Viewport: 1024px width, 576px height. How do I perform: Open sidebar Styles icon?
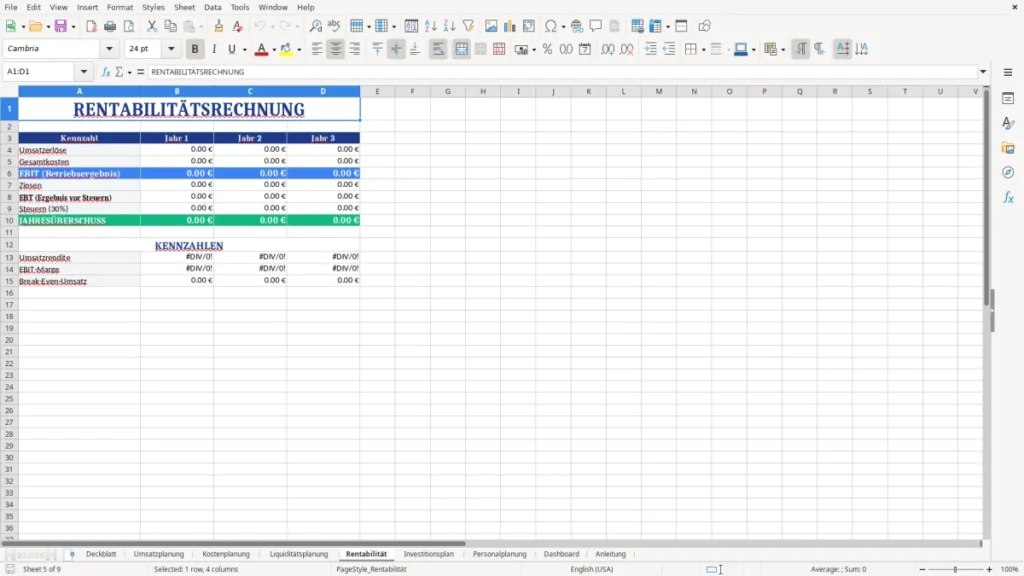point(1008,123)
